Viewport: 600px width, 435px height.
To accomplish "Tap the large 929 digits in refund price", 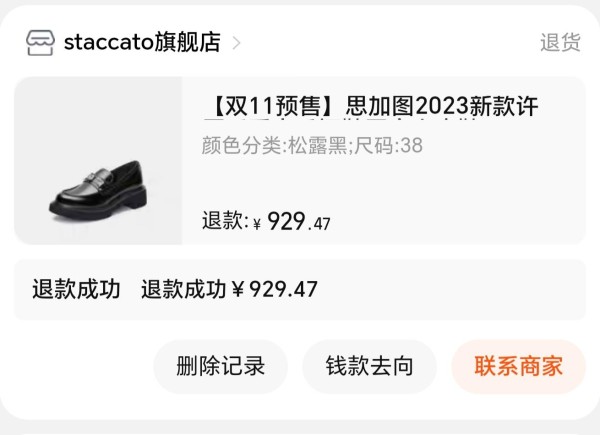I will coord(286,221).
